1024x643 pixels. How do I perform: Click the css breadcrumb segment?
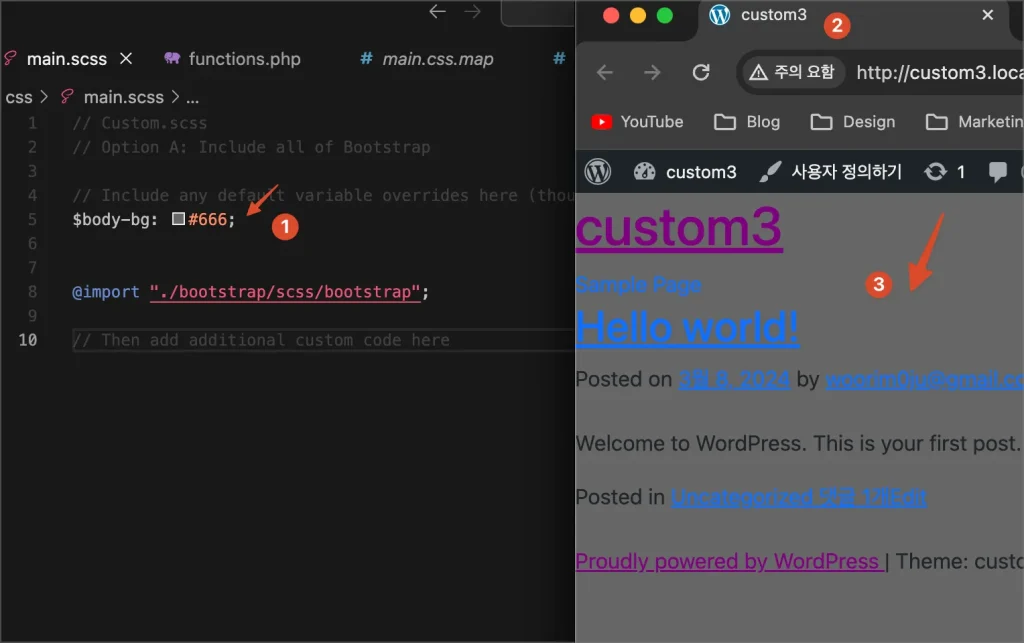click(x=19, y=97)
